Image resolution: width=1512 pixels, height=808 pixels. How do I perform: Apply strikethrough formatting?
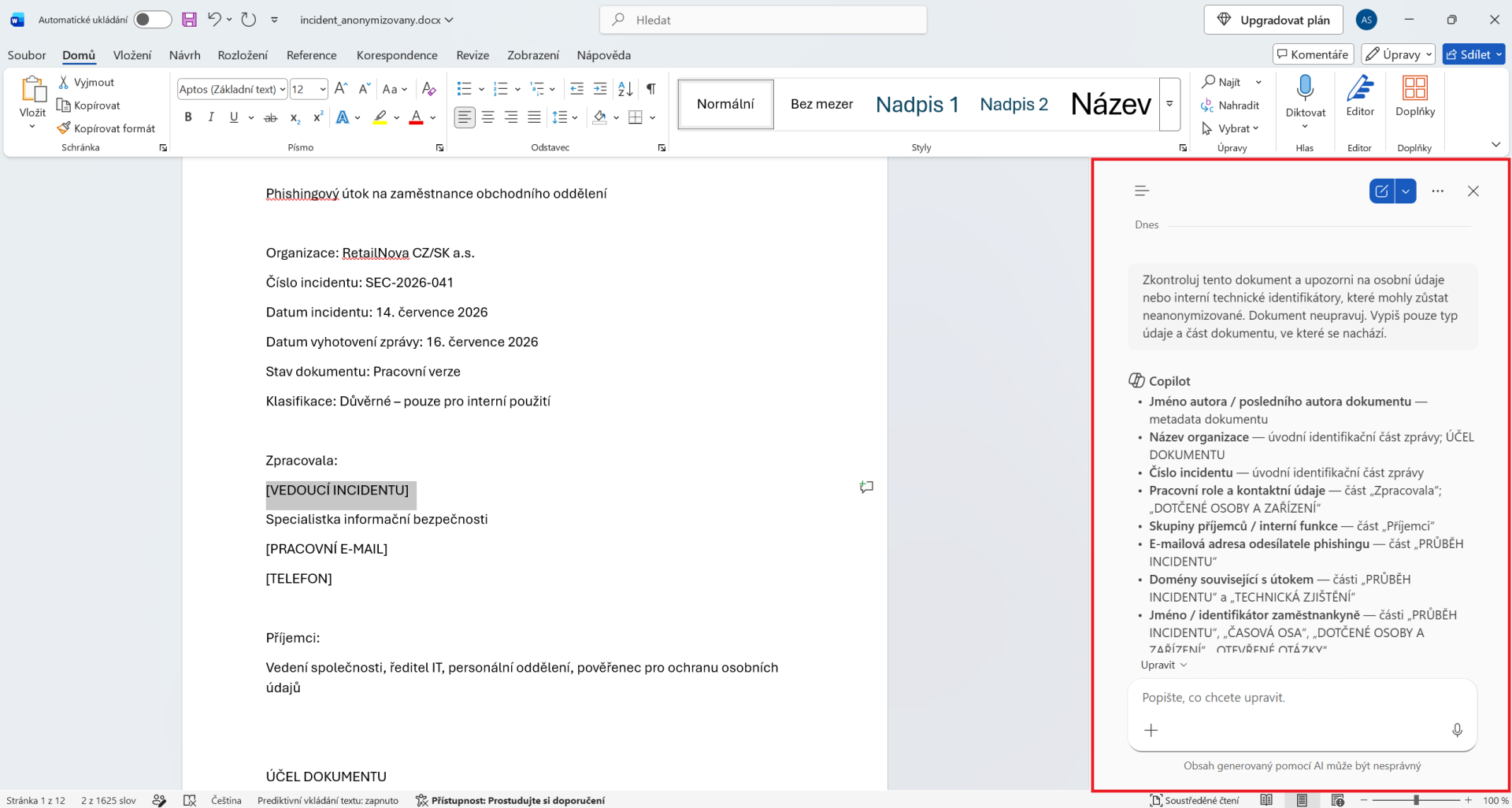[x=270, y=117]
